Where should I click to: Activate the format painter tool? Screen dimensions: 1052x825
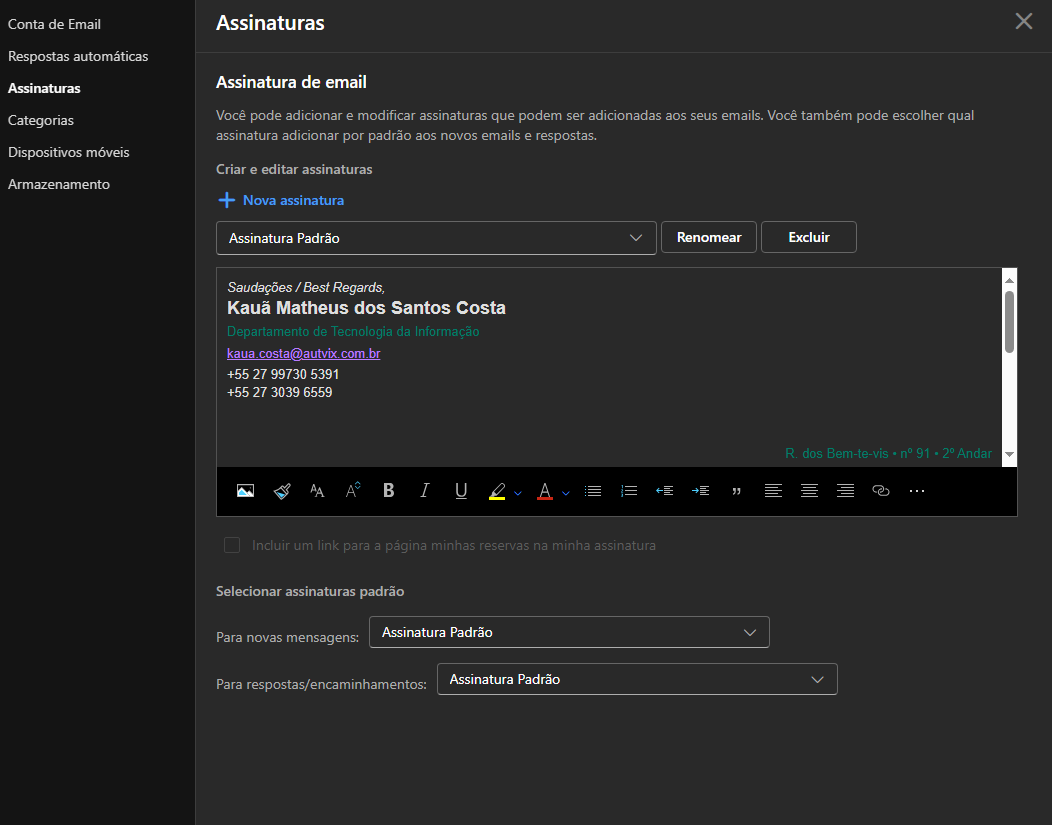point(282,491)
